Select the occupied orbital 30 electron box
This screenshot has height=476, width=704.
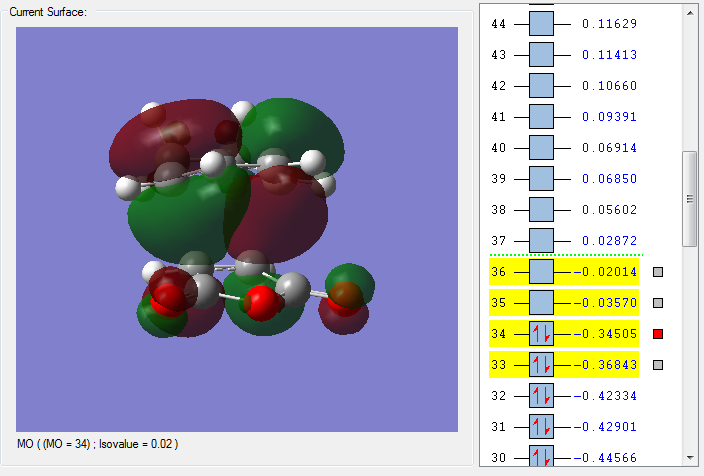point(541,456)
